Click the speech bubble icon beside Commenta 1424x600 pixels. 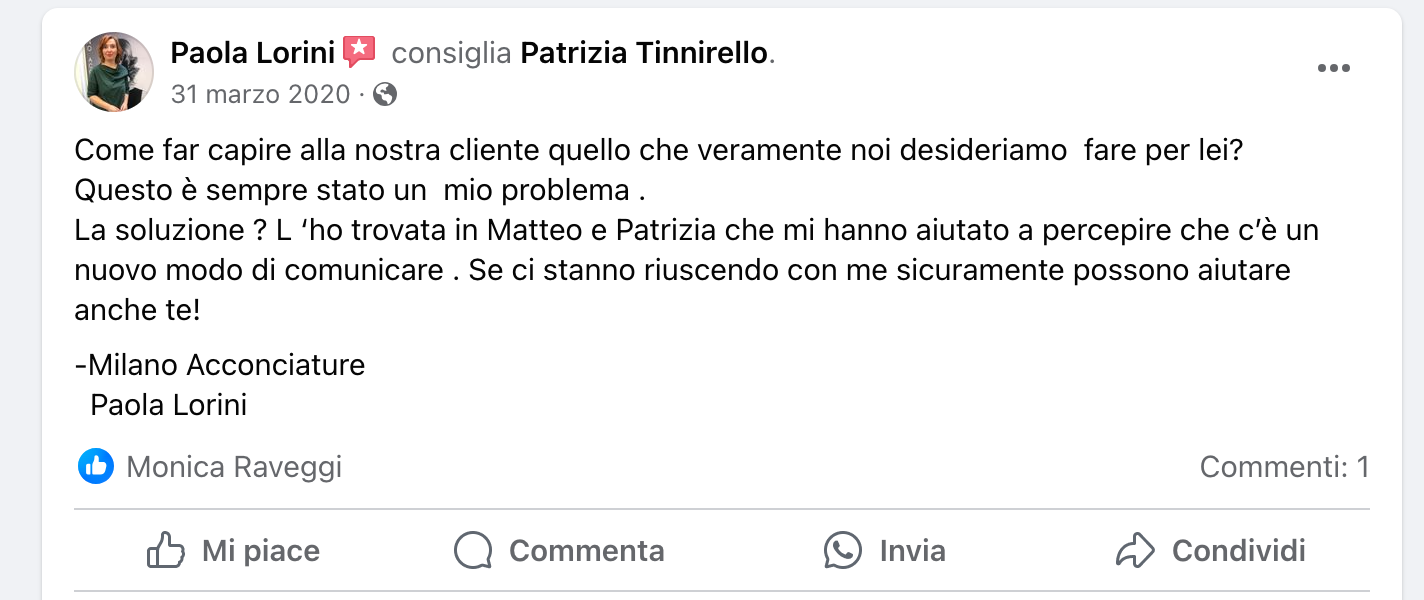473,551
